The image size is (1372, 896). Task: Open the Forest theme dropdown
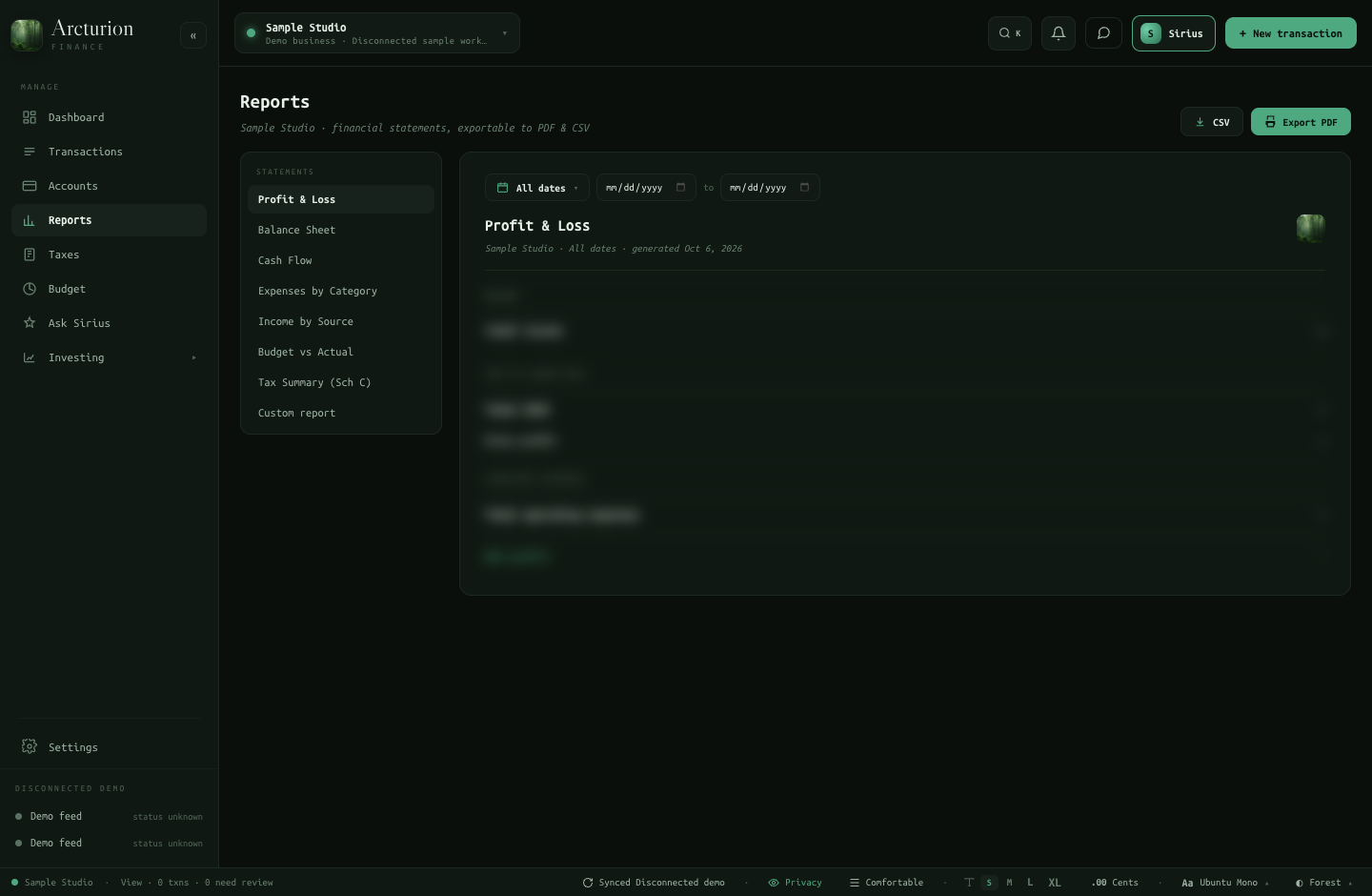tap(1323, 883)
